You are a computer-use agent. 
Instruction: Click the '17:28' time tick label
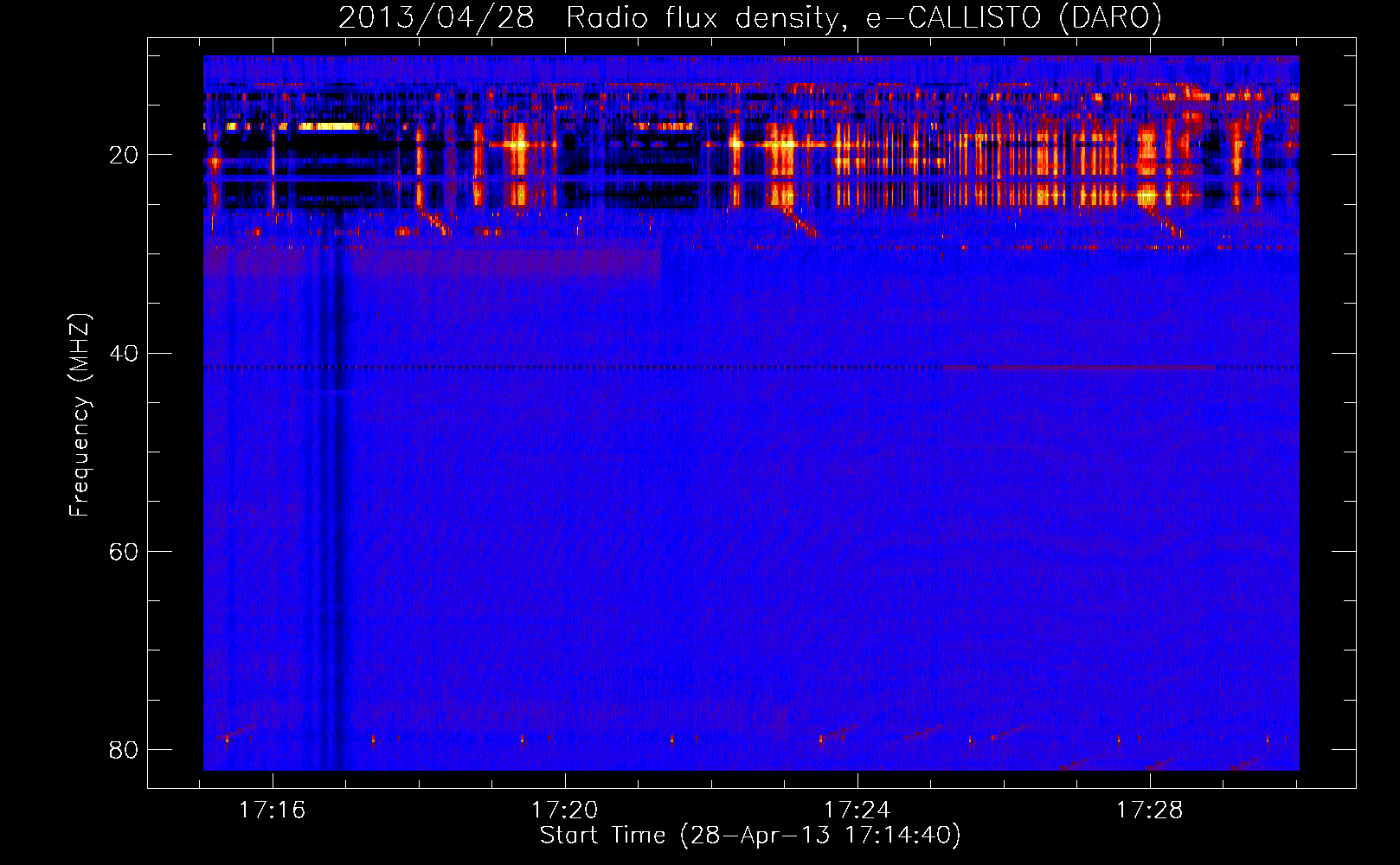[1149, 811]
